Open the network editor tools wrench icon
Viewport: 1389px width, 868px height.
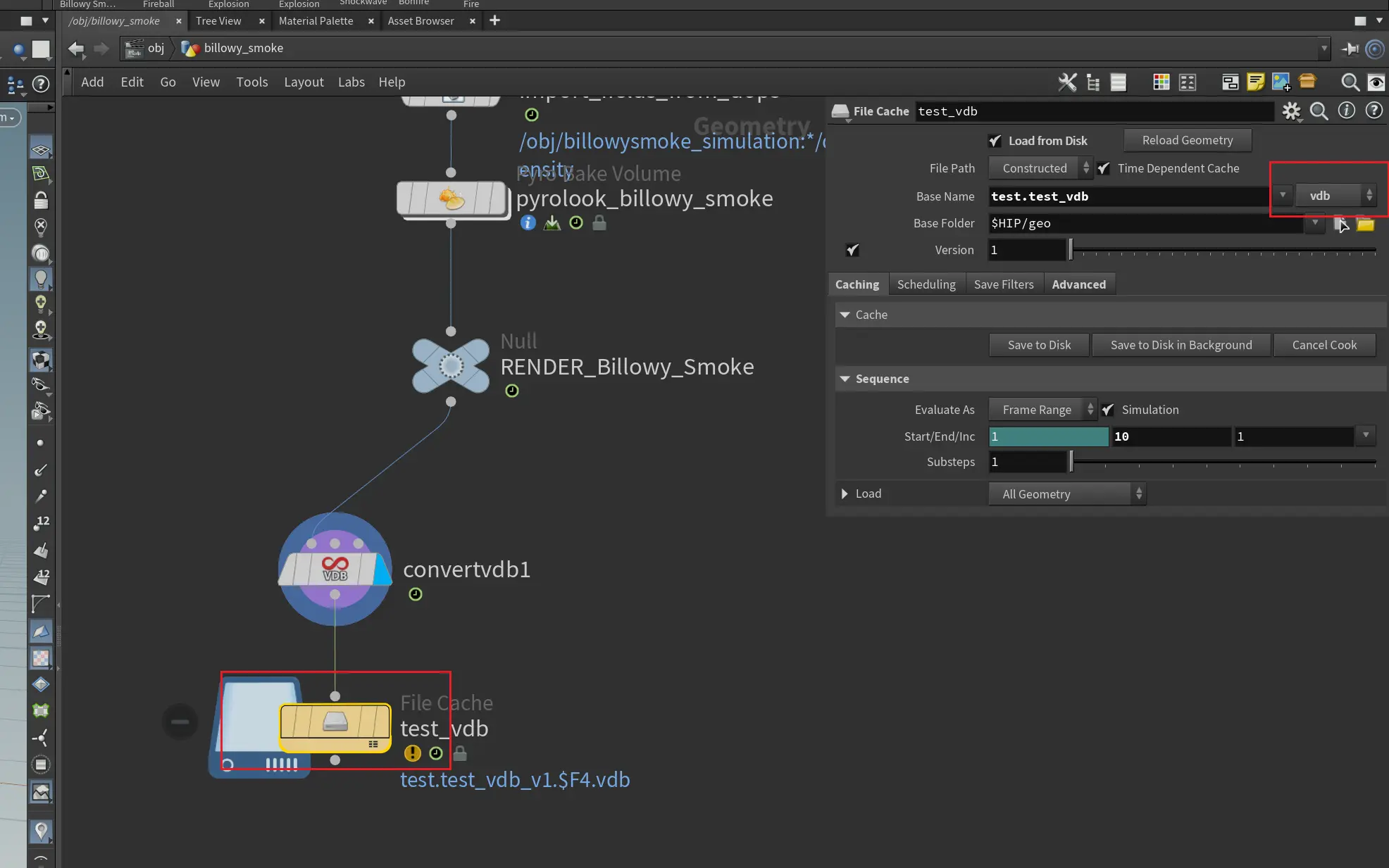[x=1067, y=82]
